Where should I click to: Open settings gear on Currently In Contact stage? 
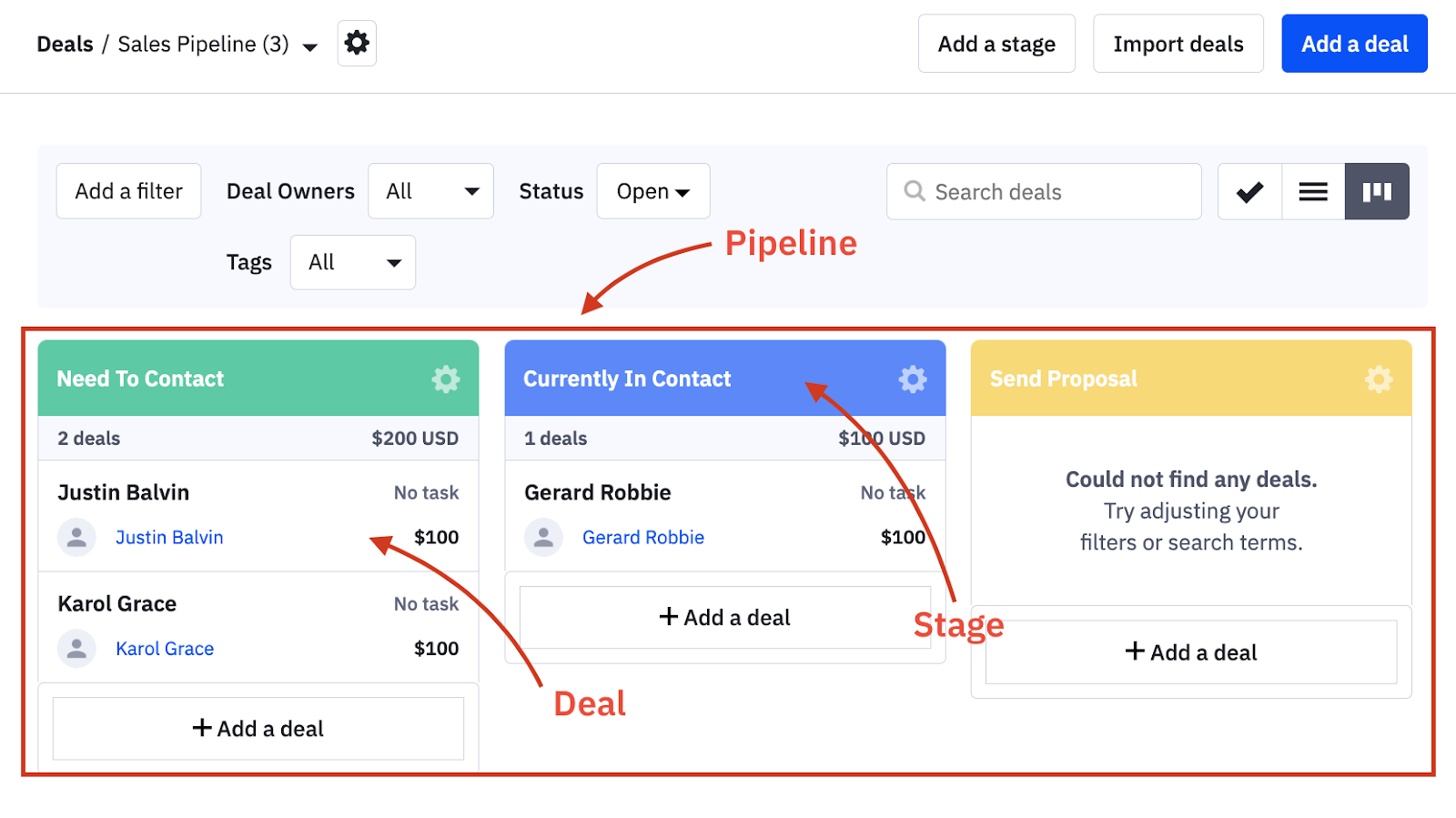click(x=912, y=379)
